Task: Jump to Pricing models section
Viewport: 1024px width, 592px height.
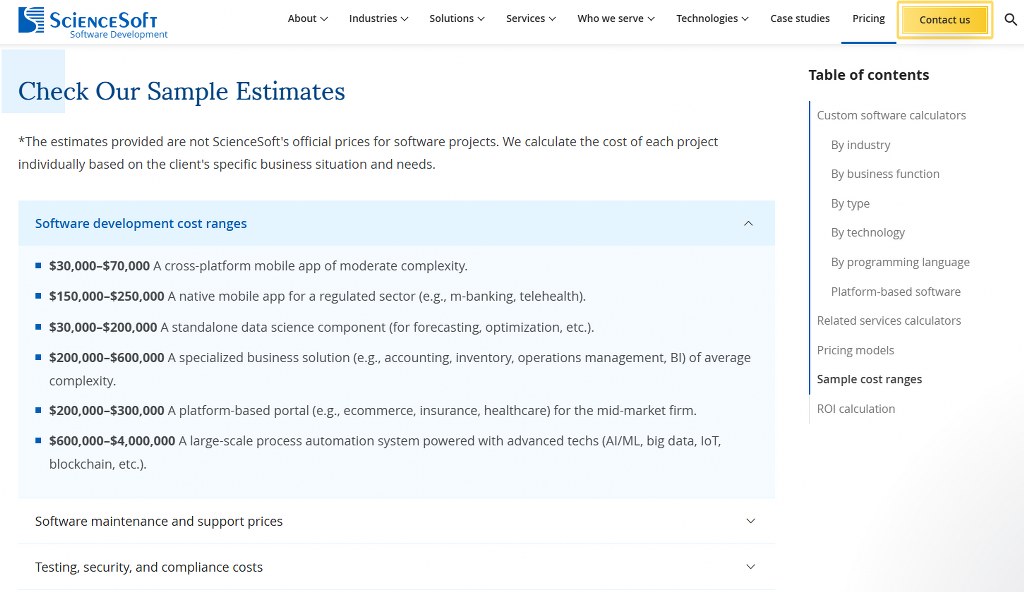Action: pyautogui.click(x=855, y=350)
